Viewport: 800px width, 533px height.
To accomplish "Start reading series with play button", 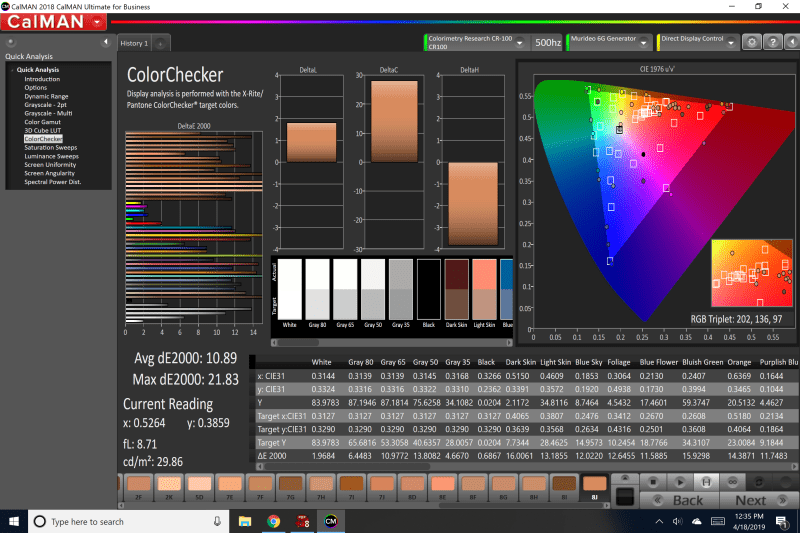I will tap(680, 482).
